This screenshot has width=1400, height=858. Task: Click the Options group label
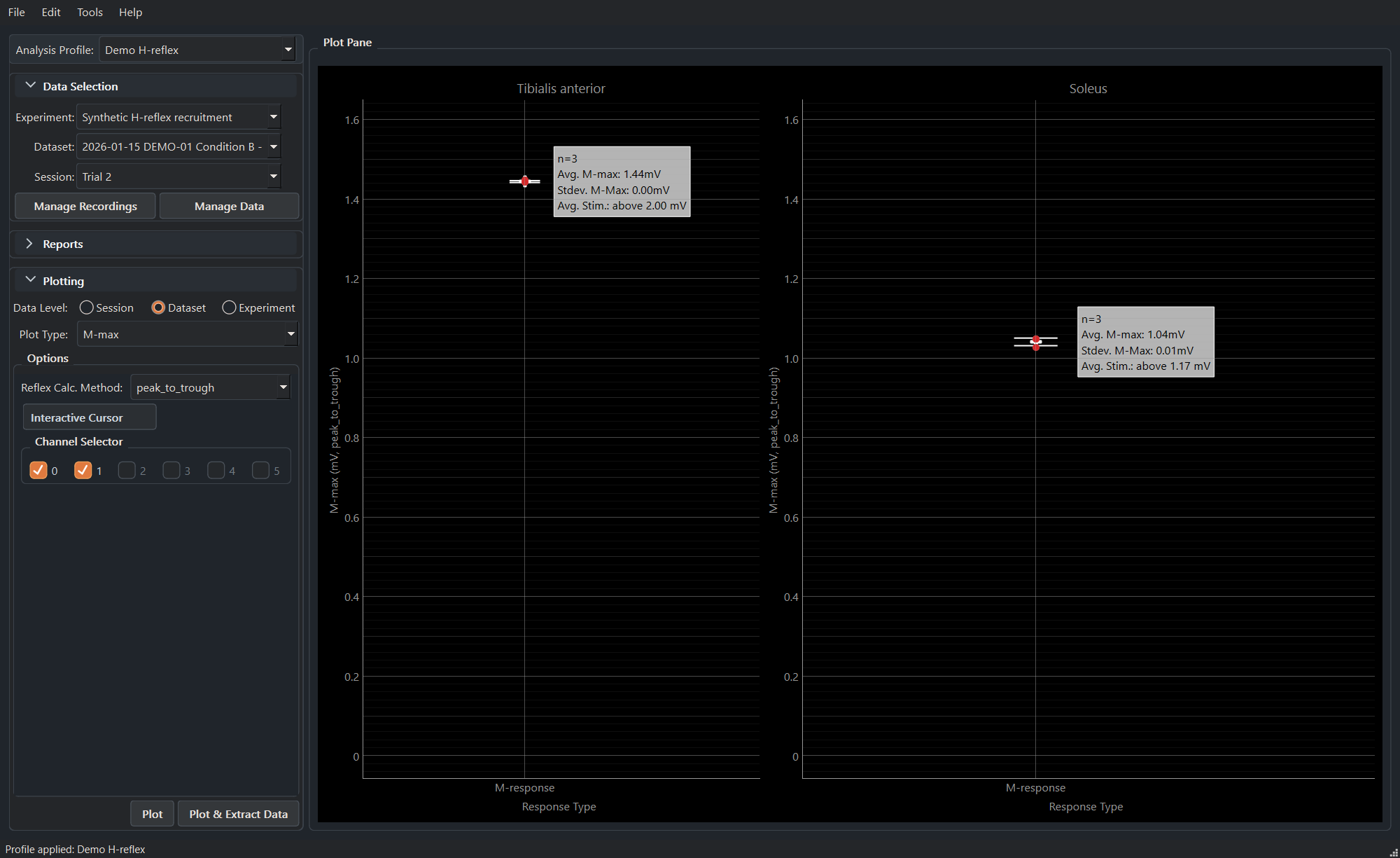[x=48, y=358]
